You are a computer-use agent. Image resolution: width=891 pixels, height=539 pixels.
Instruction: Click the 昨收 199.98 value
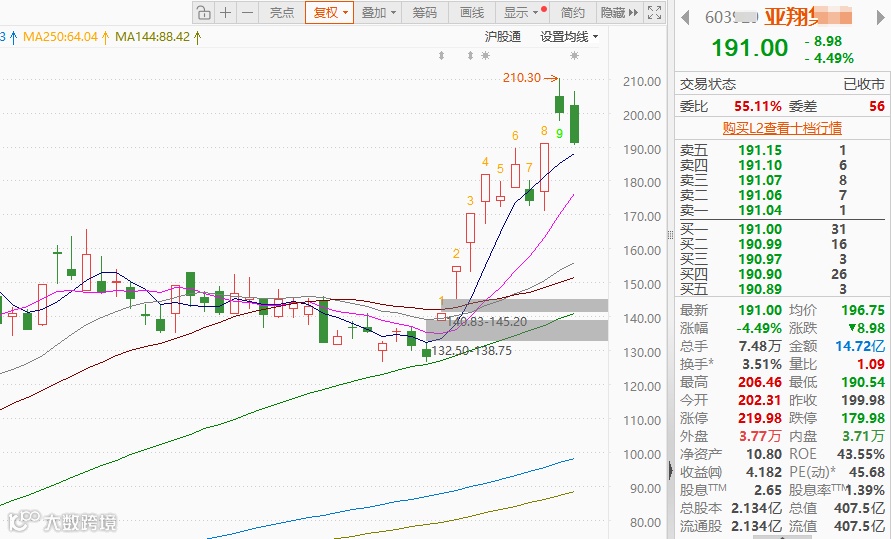click(863, 400)
